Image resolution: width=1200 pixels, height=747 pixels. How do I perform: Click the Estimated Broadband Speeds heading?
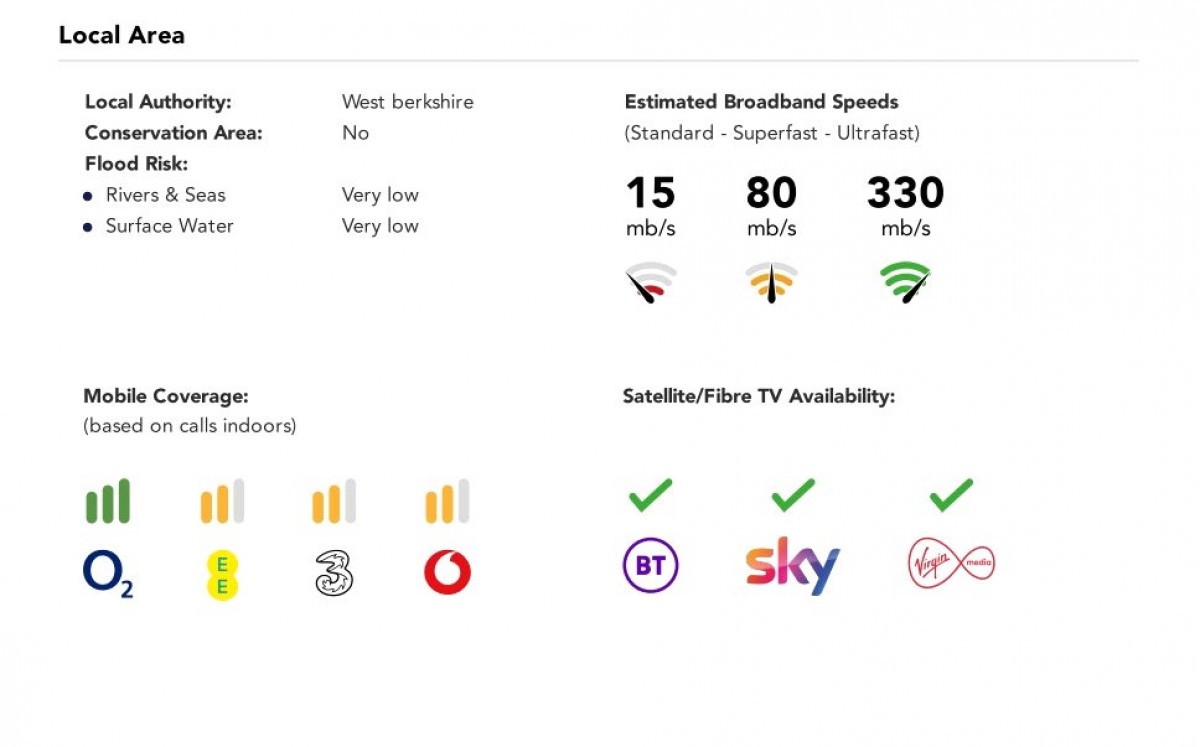tap(761, 102)
